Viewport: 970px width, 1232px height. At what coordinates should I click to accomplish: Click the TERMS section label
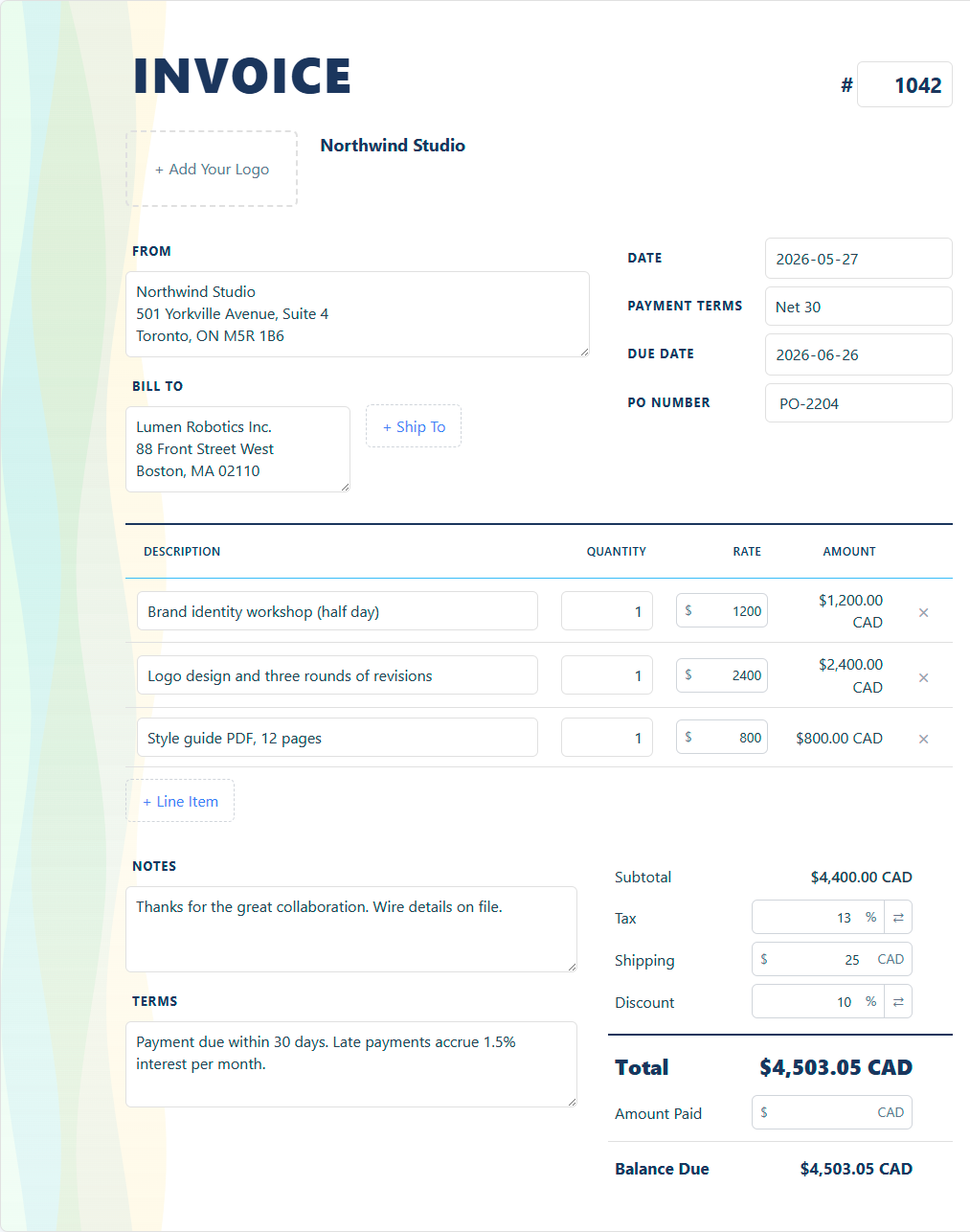point(155,1001)
